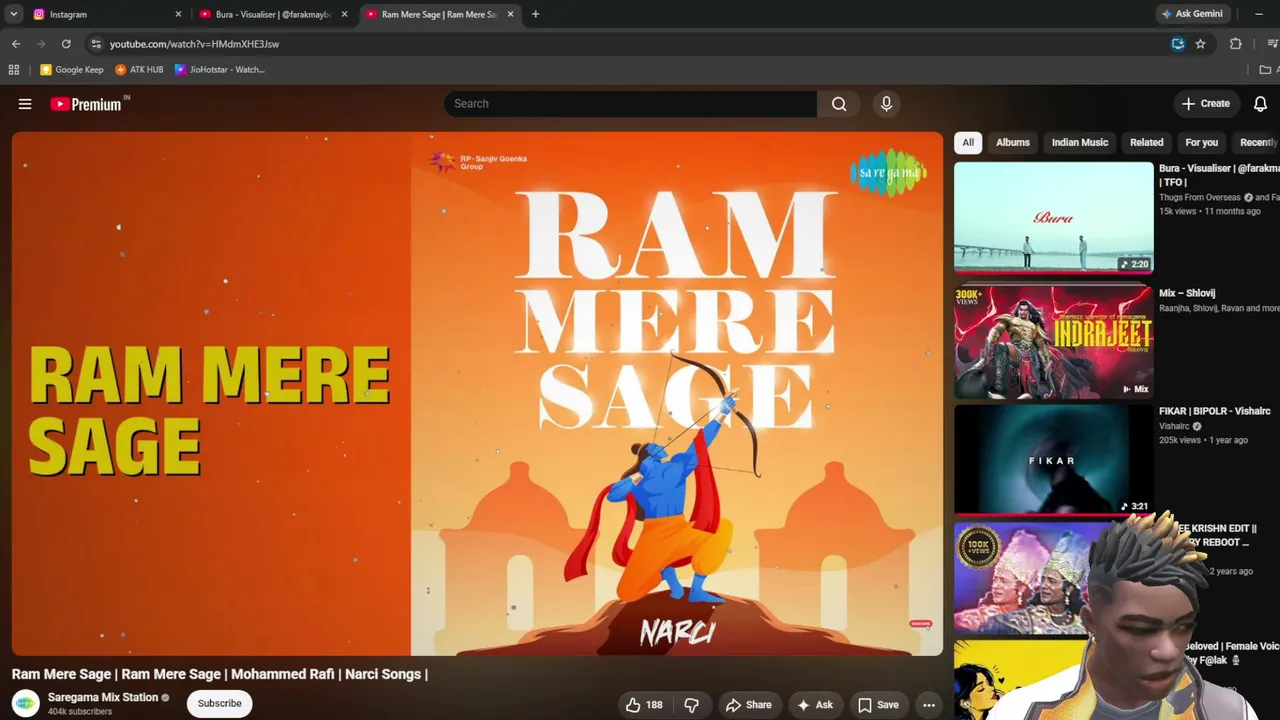This screenshot has height=720, width=1280.
Task: Click the Create button
Action: [x=1205, y=104]
